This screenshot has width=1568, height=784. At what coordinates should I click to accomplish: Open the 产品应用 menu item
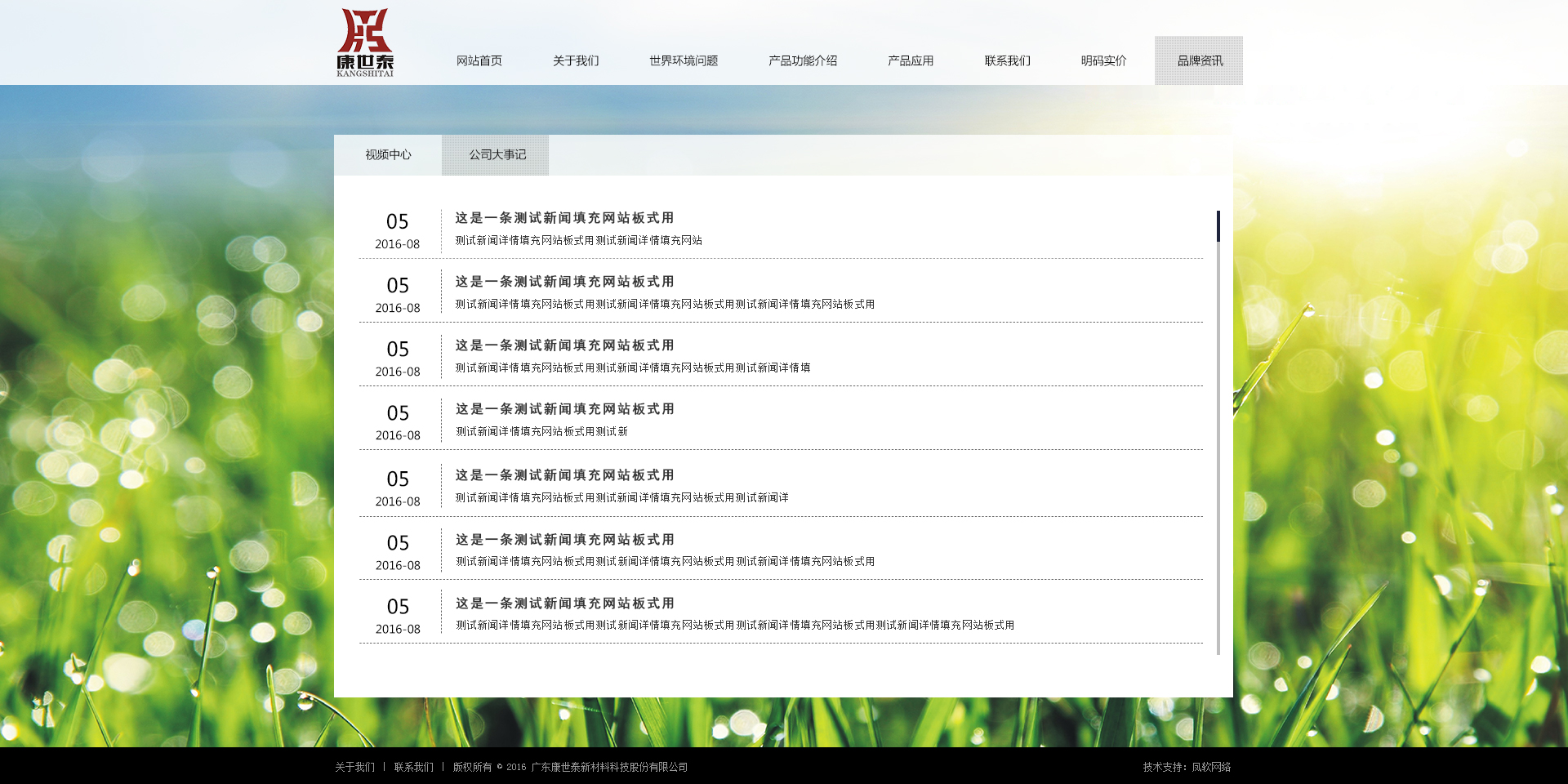[910, 60]
